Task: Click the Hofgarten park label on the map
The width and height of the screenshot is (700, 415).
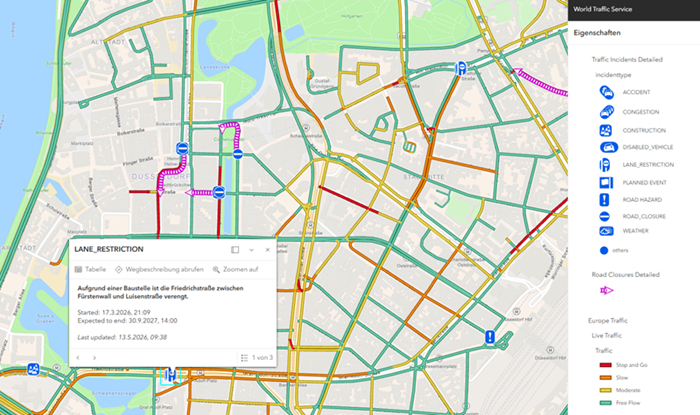Action: tap(351, 16)
